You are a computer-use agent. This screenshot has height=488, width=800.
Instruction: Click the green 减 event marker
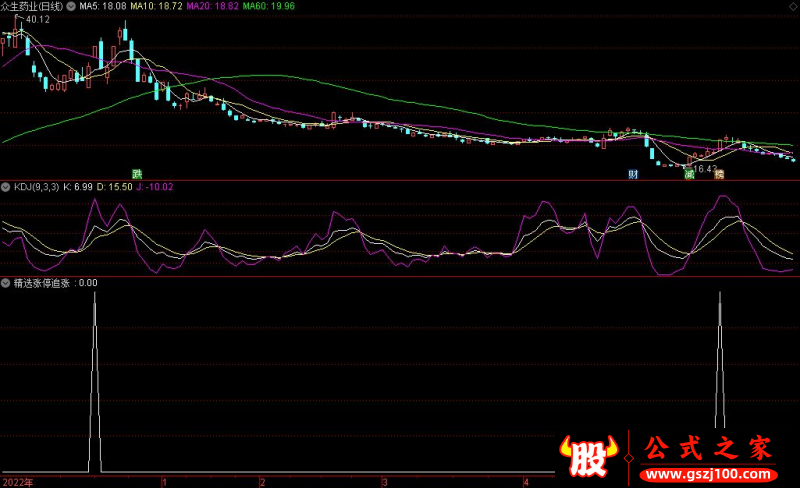[x=689, y=174]
